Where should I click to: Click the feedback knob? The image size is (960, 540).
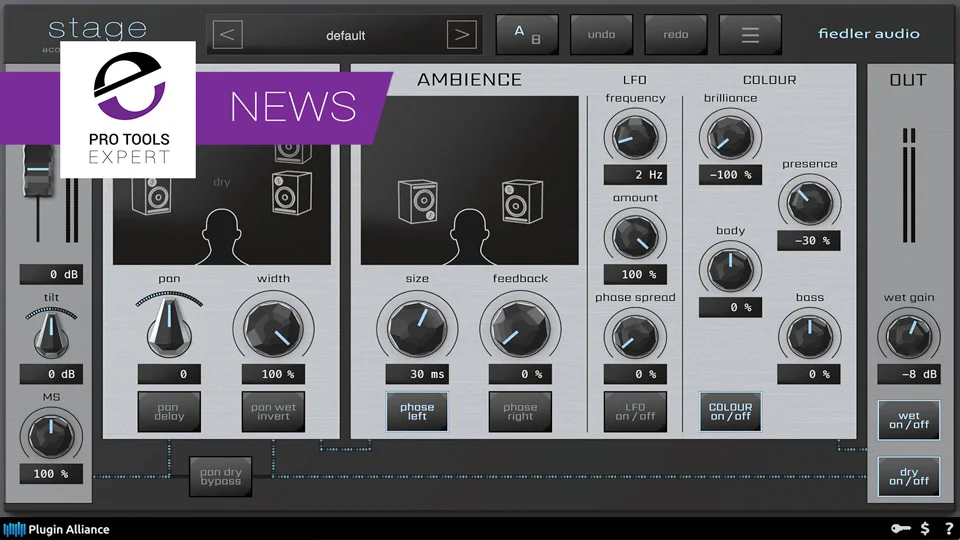520,329
